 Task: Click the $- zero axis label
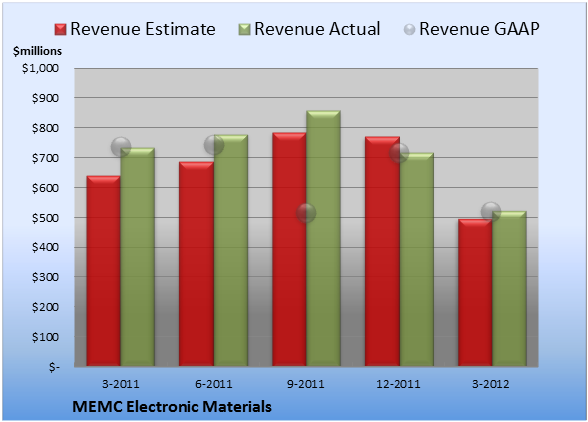coord(54,367)
